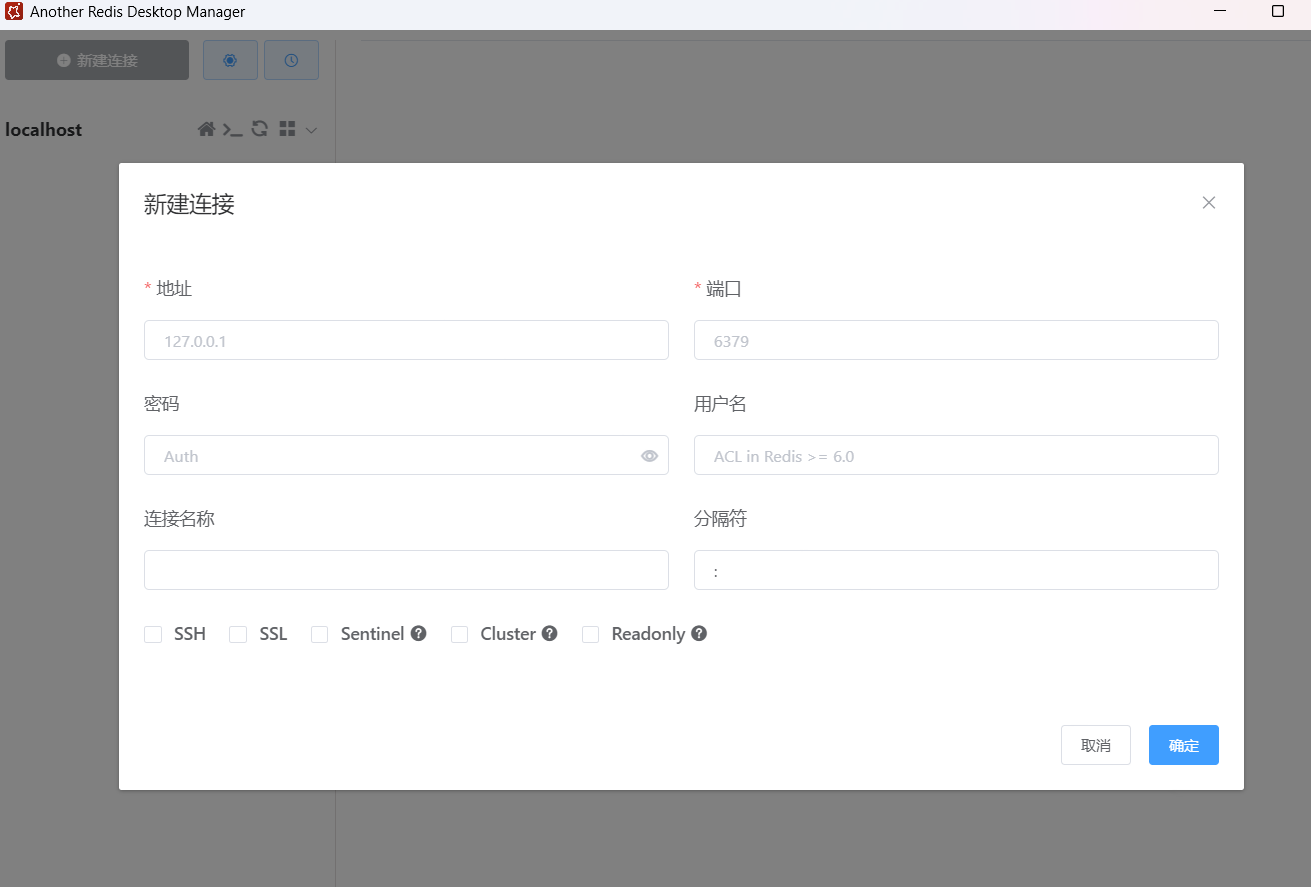Click the 用户名 ACL input field

pos(956,455)
